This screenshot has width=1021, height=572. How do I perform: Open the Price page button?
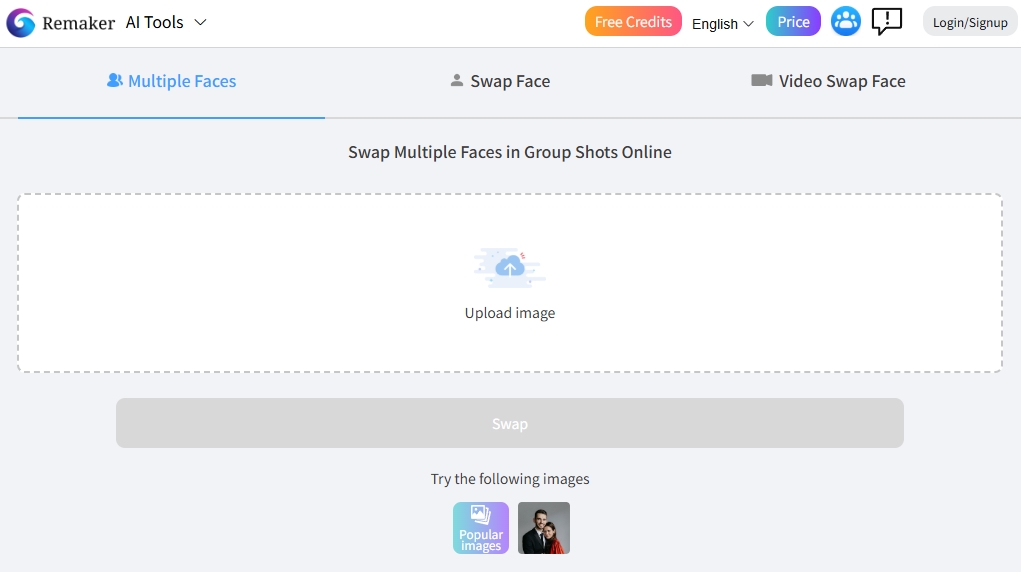point(793,21)
